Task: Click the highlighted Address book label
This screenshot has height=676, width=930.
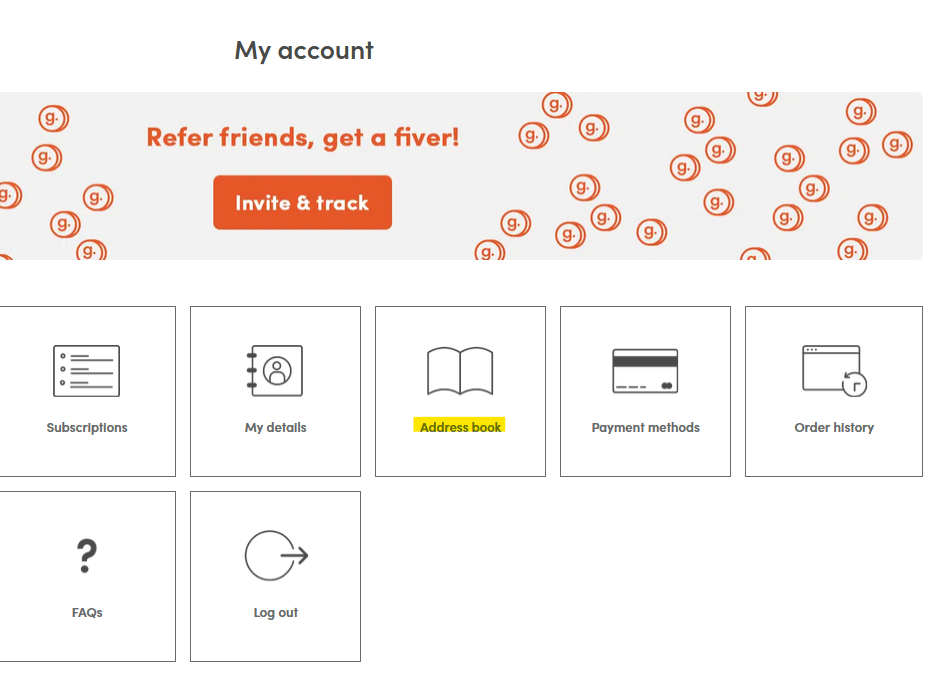Action: point(460,426)
